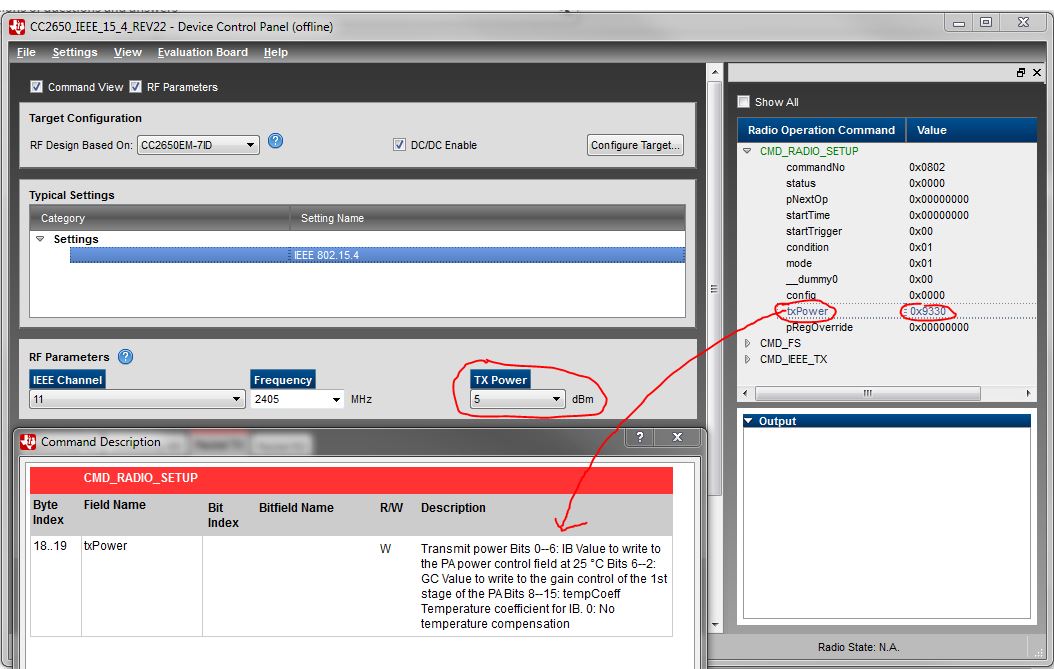Click the Target Configuration help icon
The height and width of the screenshot is (669, 1054).
click(276, 141)
